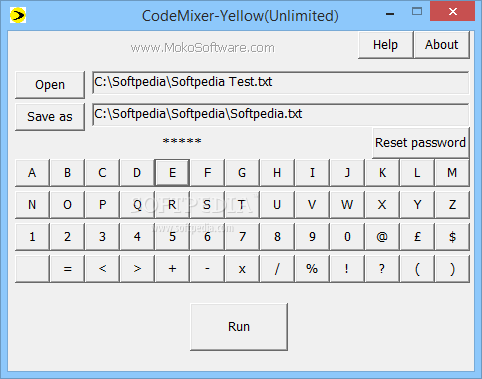Click the Q key button
The image size is (482, 379).
point(137,205)
